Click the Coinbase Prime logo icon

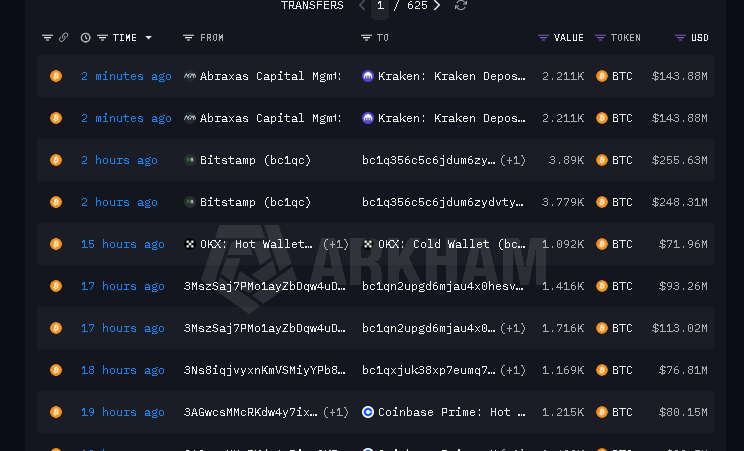point(368,412)
